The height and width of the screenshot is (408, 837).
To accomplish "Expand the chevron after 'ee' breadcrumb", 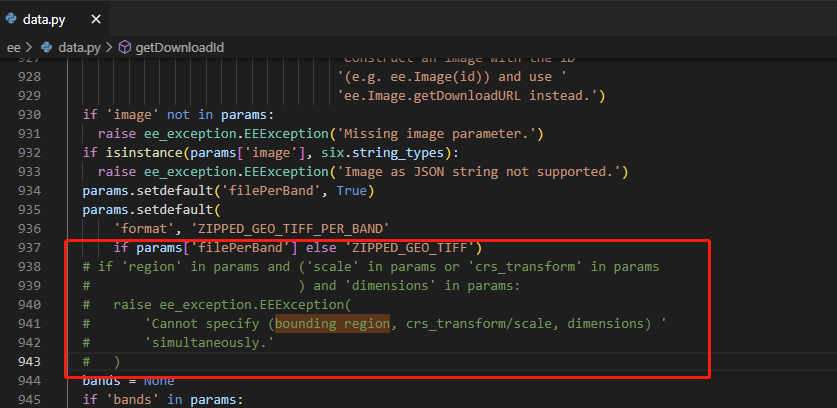I will coord(29,48).
